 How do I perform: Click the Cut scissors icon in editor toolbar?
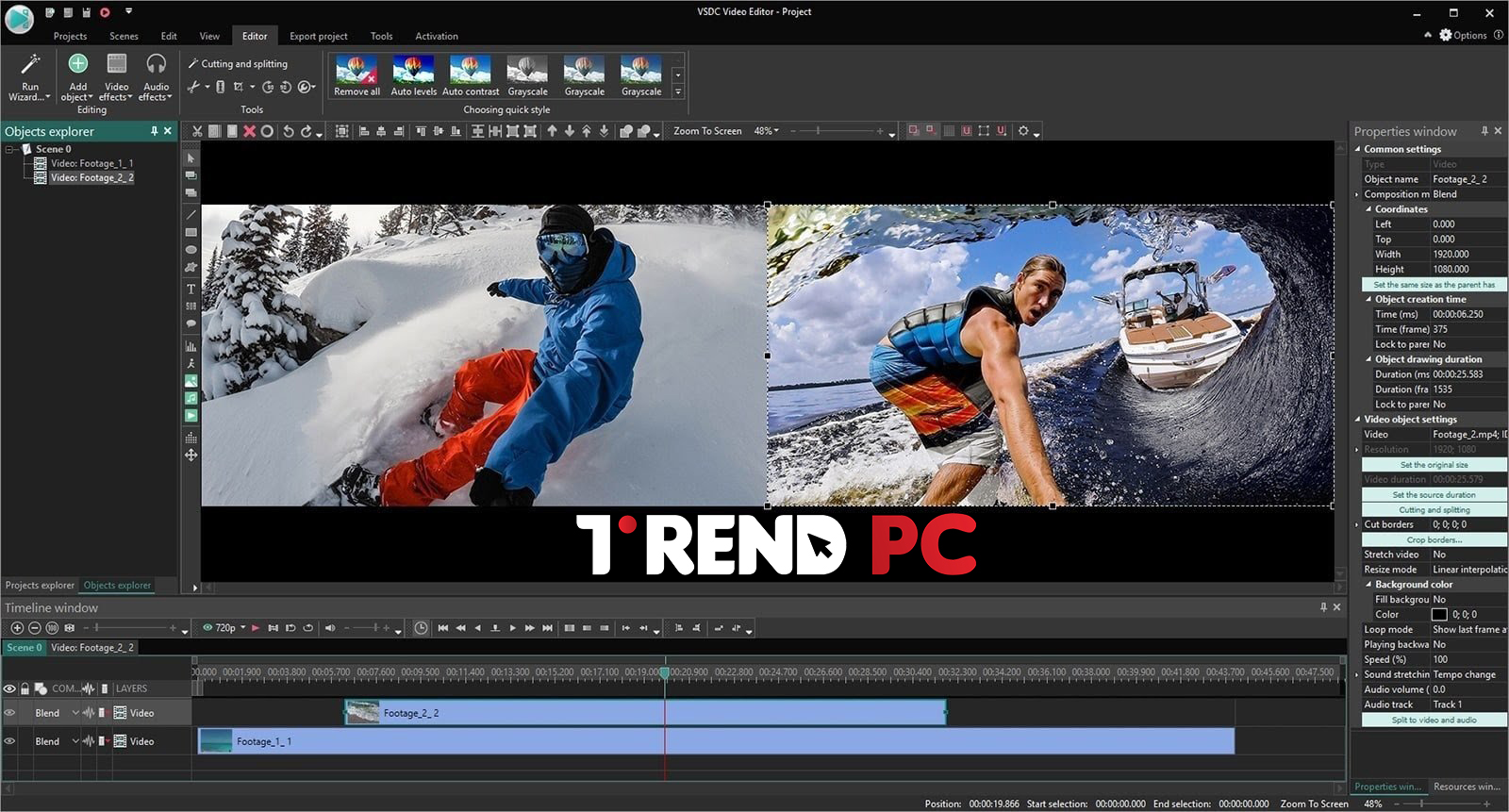point(197,131)
